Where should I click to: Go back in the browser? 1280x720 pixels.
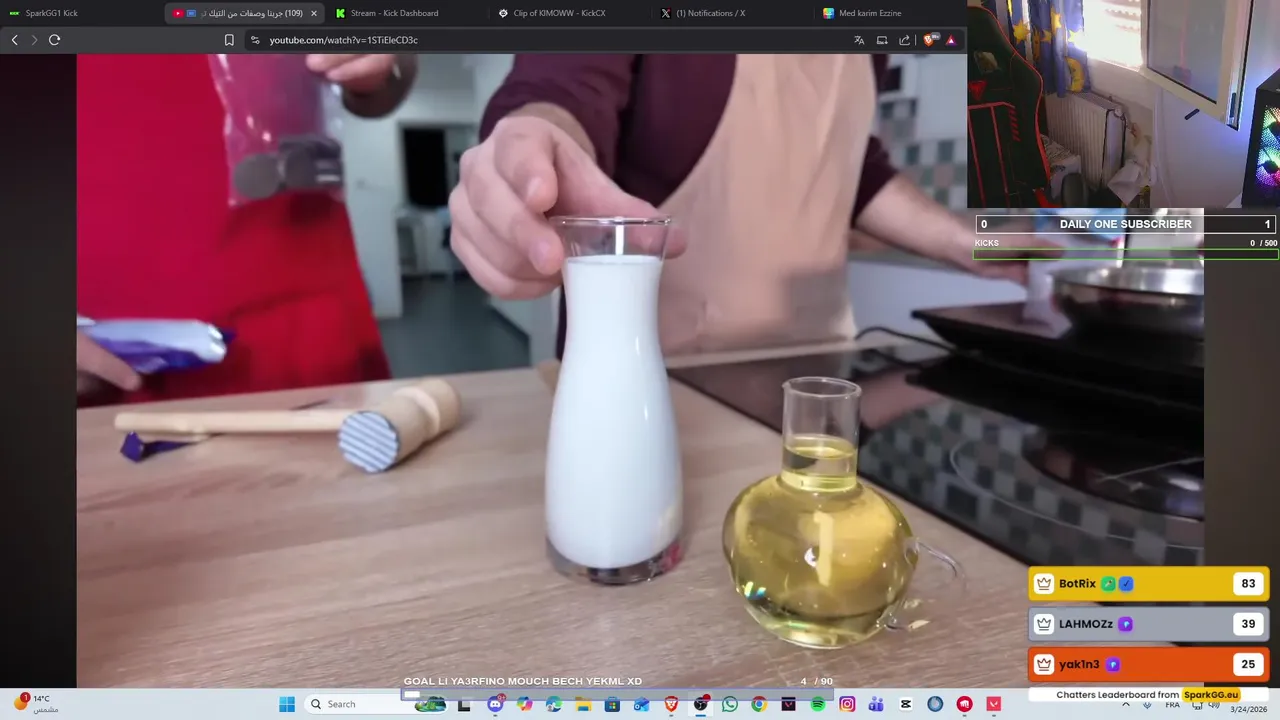pos(14,40)
